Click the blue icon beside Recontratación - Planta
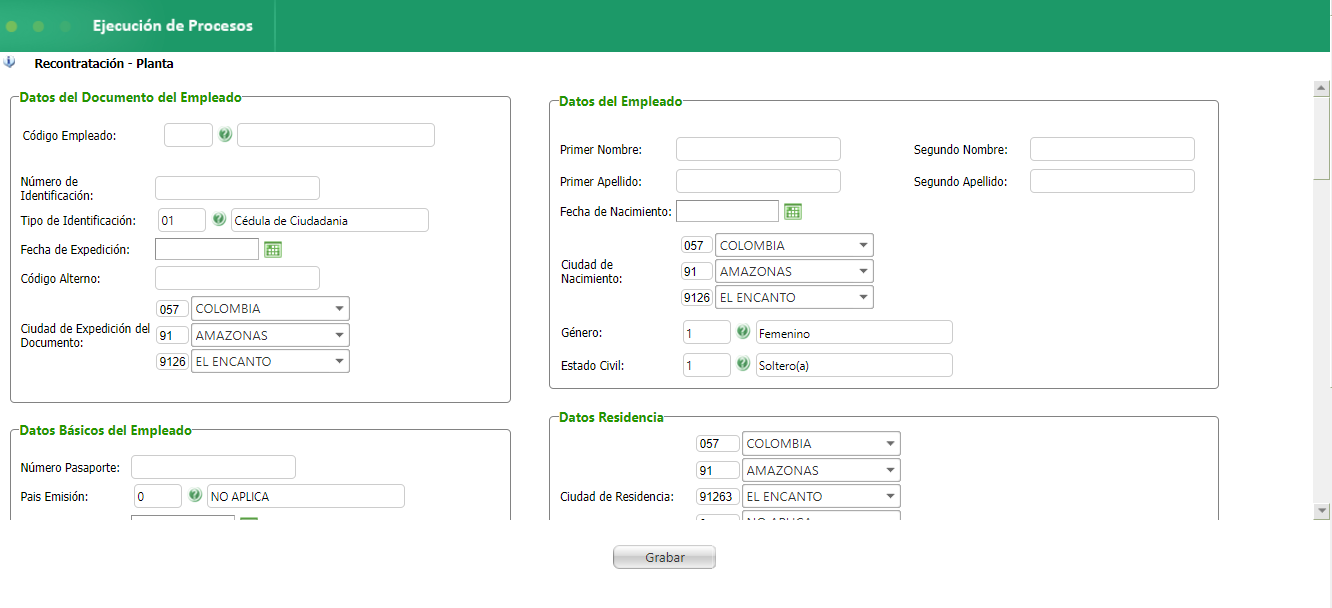This screenshot has height=608, width=1332. coord(9,62)
